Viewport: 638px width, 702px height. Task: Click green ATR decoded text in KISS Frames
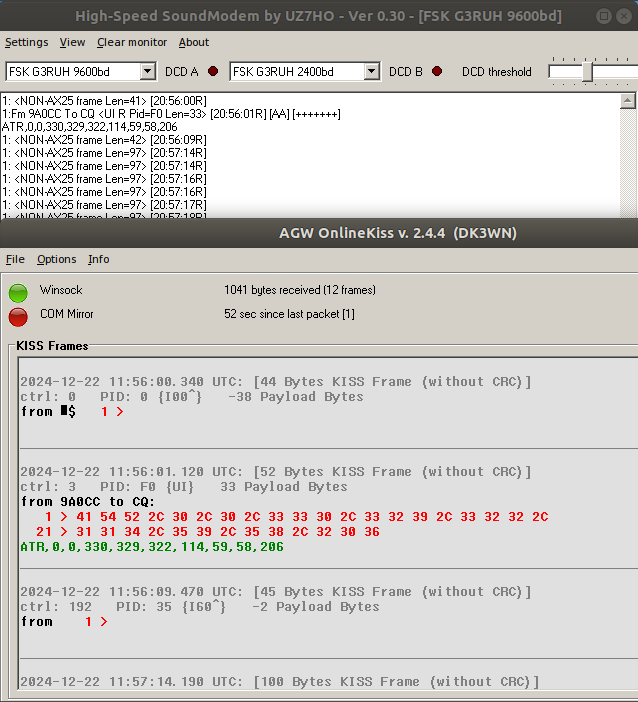[x=152, y=547]
